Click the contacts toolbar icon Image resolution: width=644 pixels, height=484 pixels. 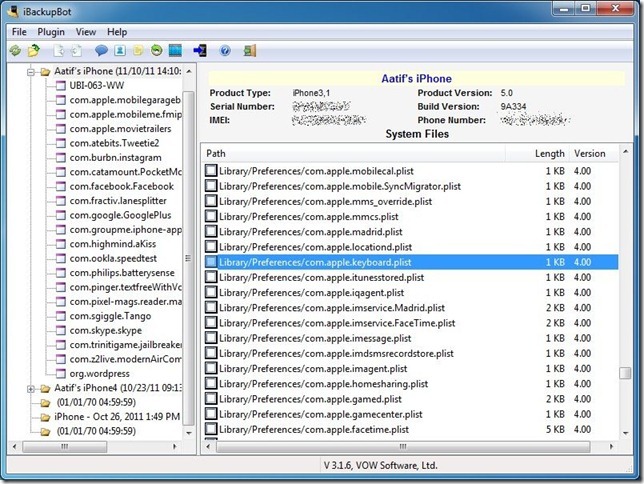[x=119, y=50]
